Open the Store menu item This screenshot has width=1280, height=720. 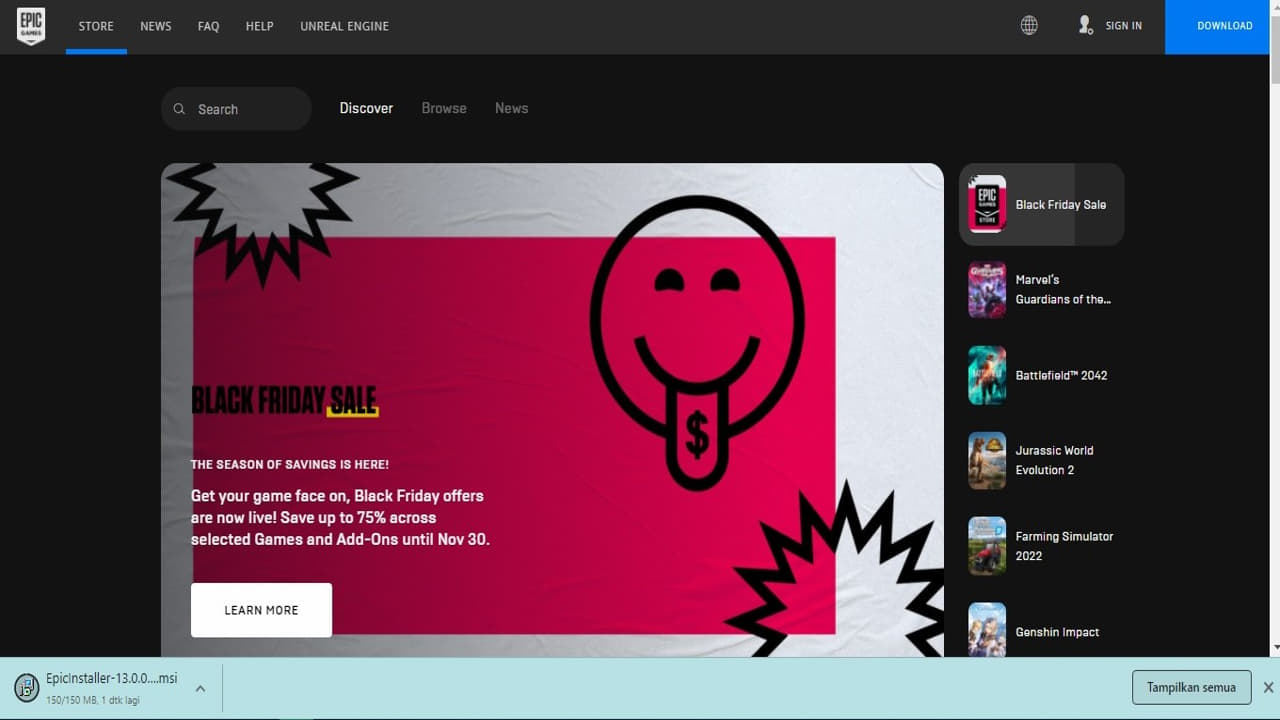pyautogui.click(x=96, y=26)
